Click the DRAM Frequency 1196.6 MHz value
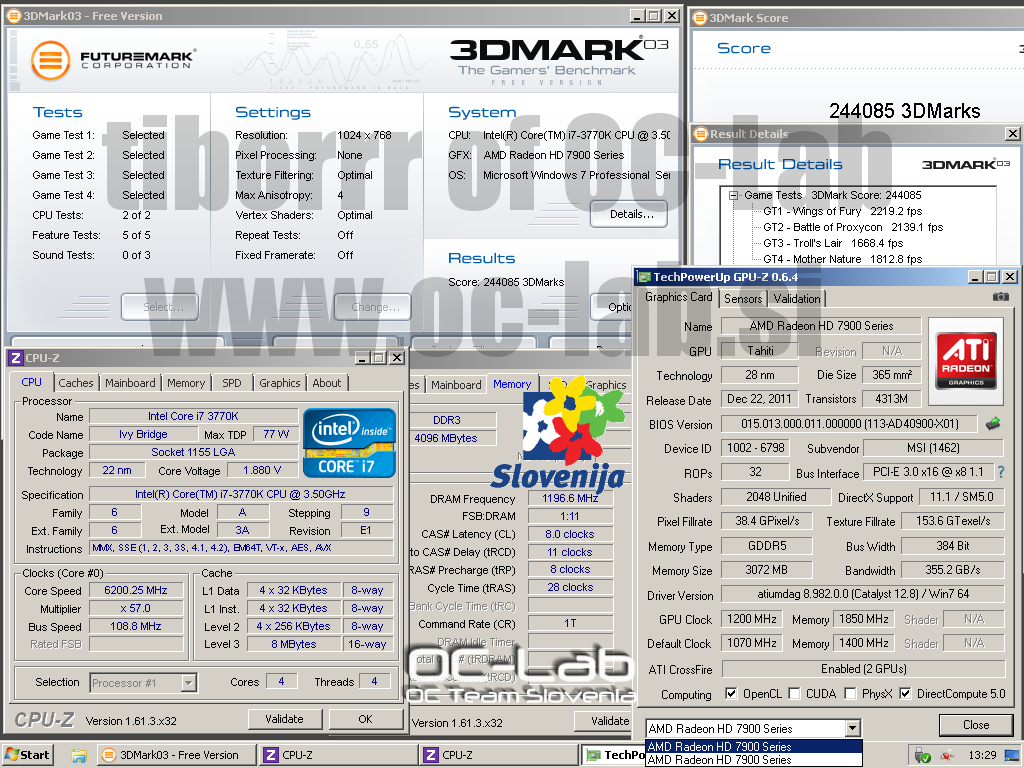Image resolution: width=1024 pixels, height=768 pixels. (570, 498)
